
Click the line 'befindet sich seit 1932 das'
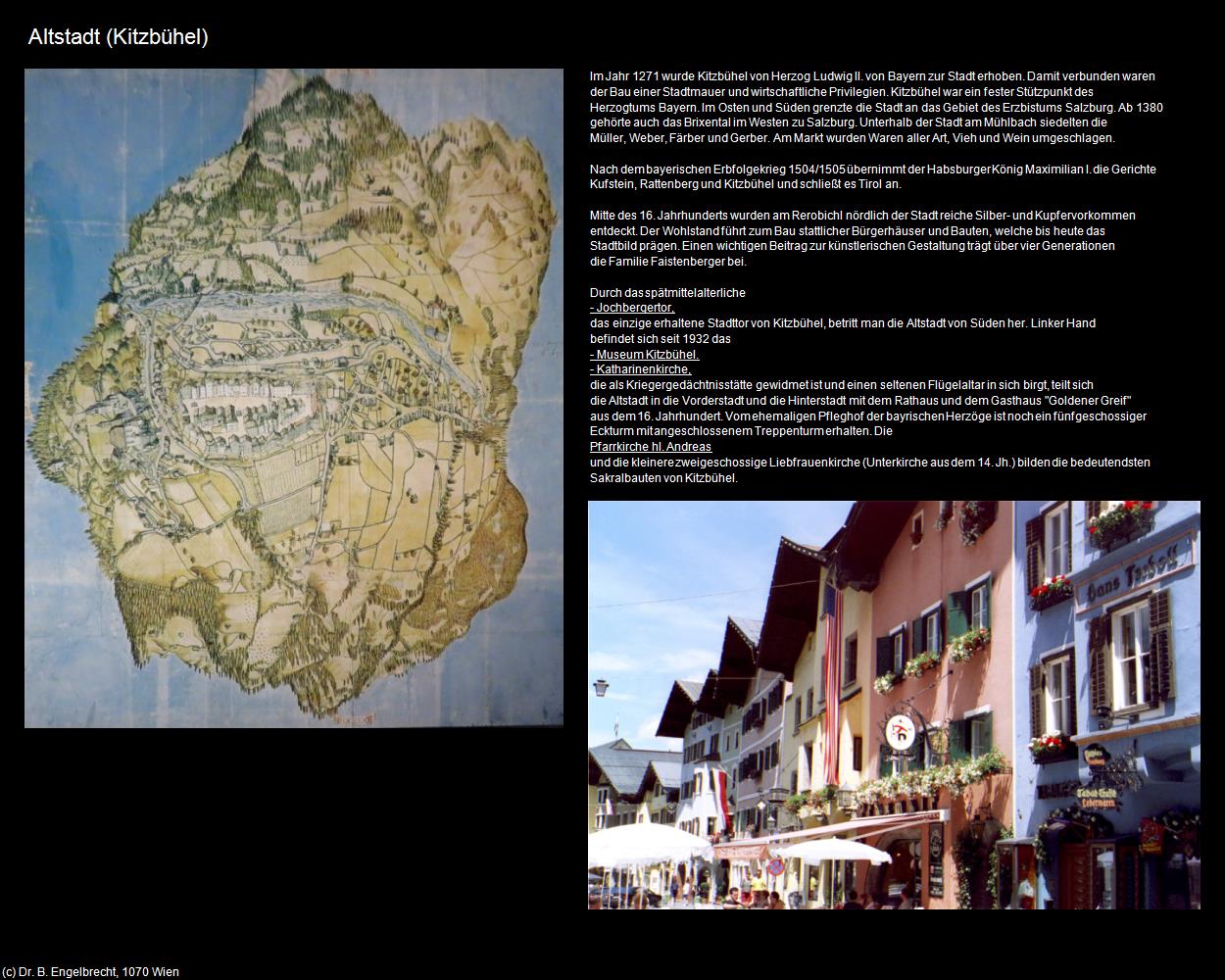point(661,339)
